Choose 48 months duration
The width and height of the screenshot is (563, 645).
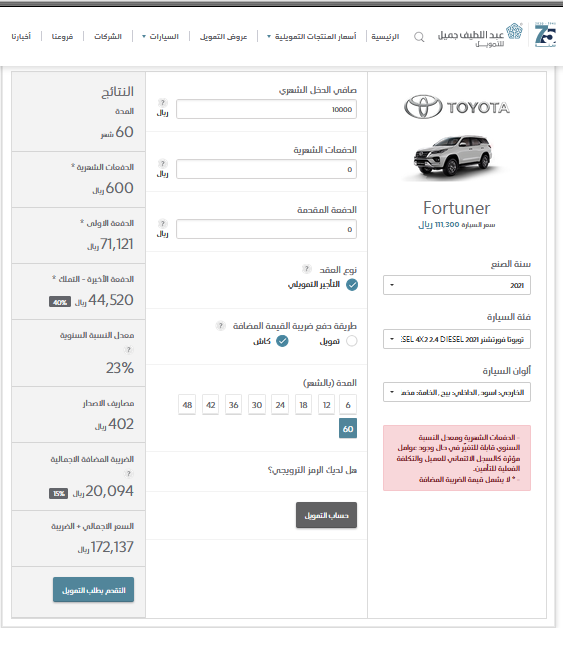pyautogui.click(x=187, y=405)
